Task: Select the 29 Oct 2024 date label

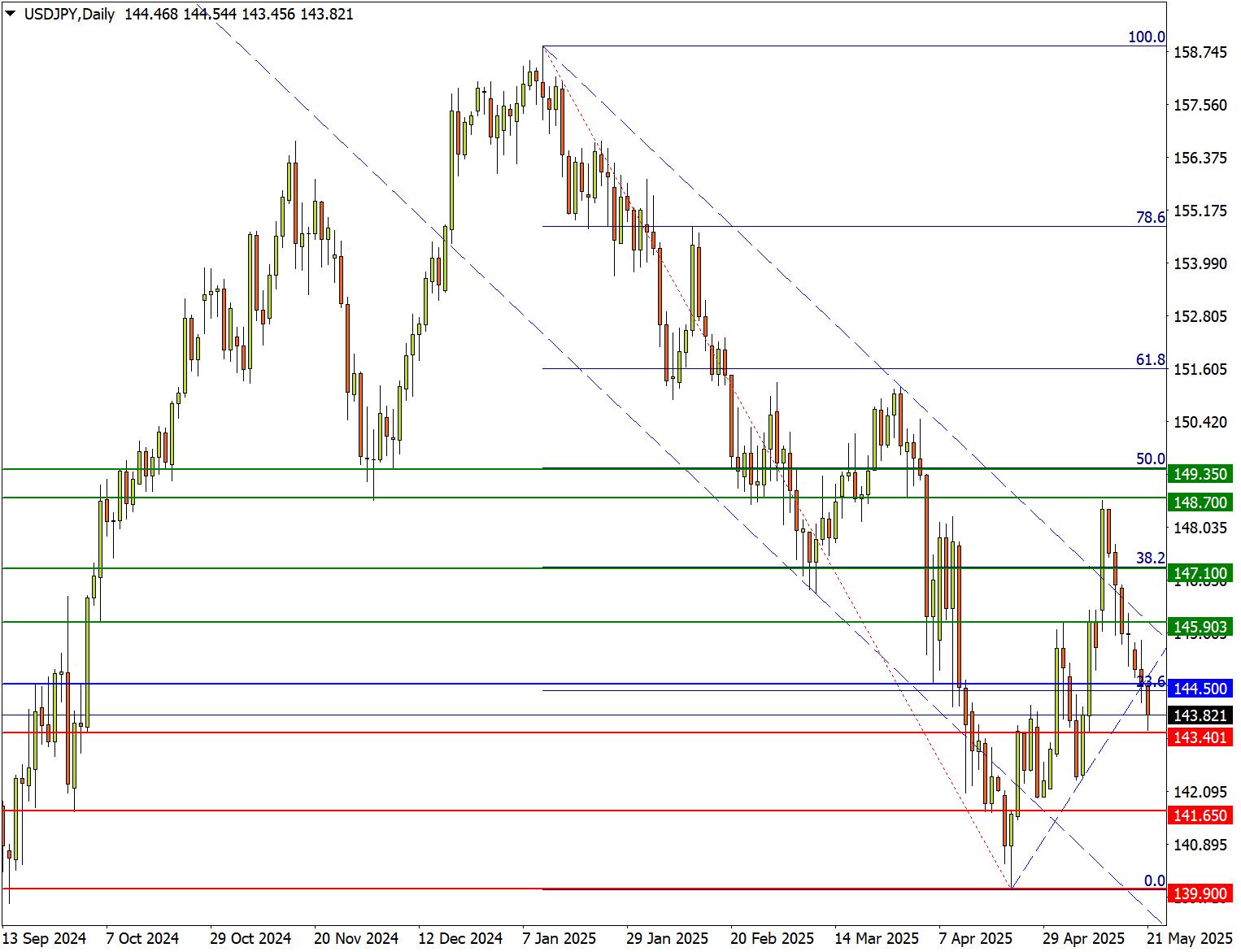Action: point(250,938)
